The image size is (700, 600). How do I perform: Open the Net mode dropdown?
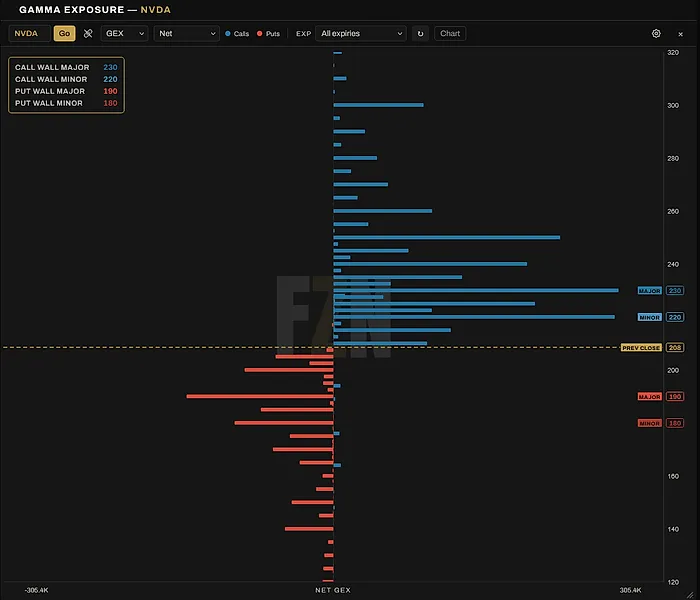[187, 33]
